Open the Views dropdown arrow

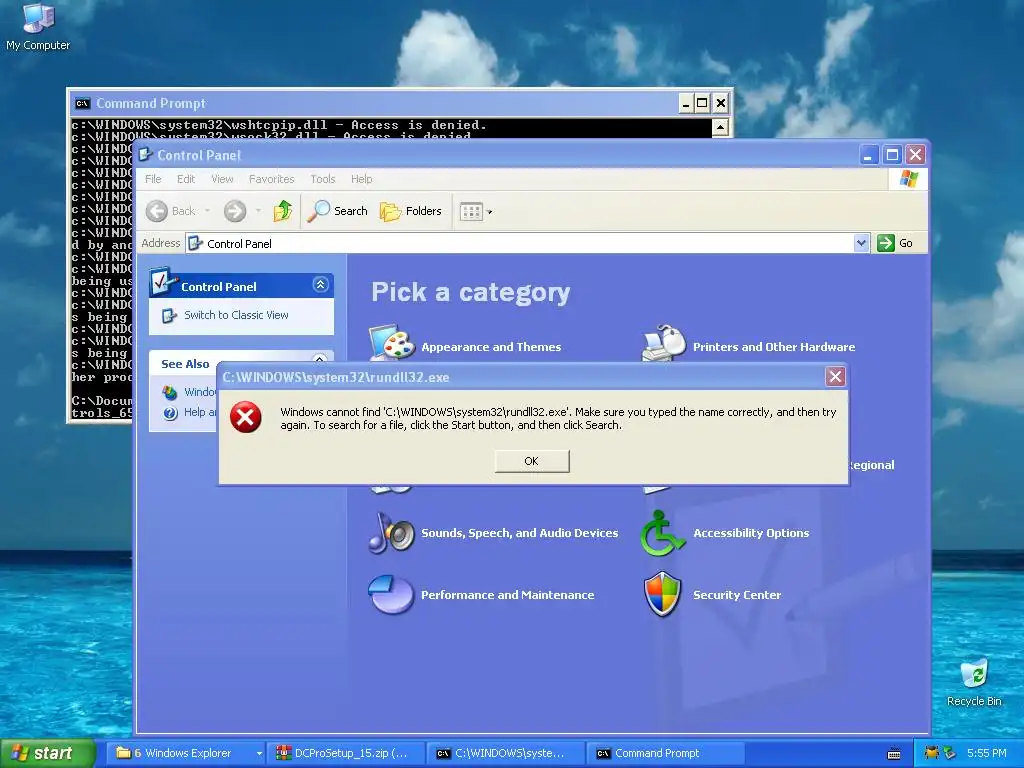[x=490, y=212]
